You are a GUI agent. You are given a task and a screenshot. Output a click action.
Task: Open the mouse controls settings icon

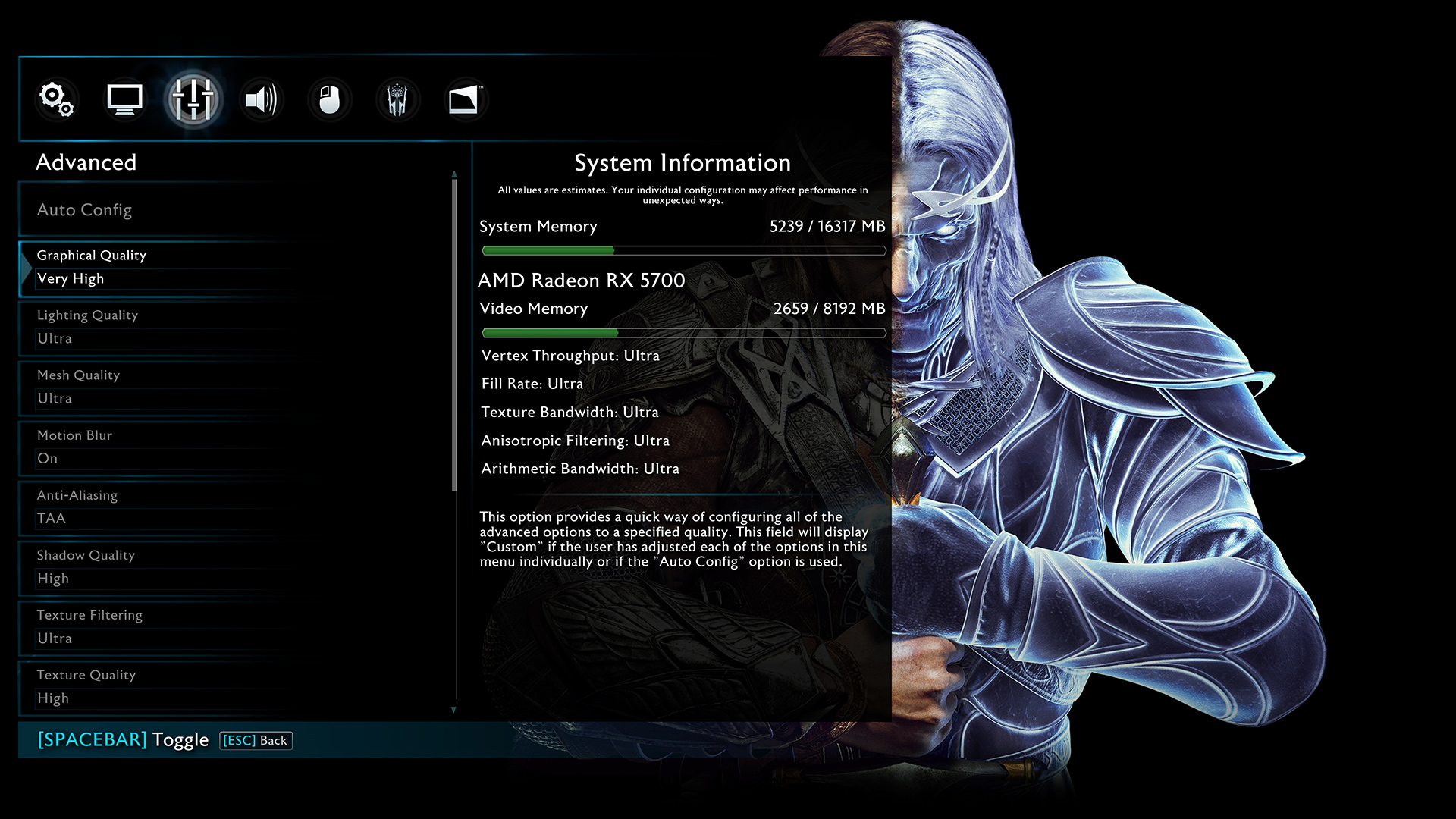[x=329, y=99]
